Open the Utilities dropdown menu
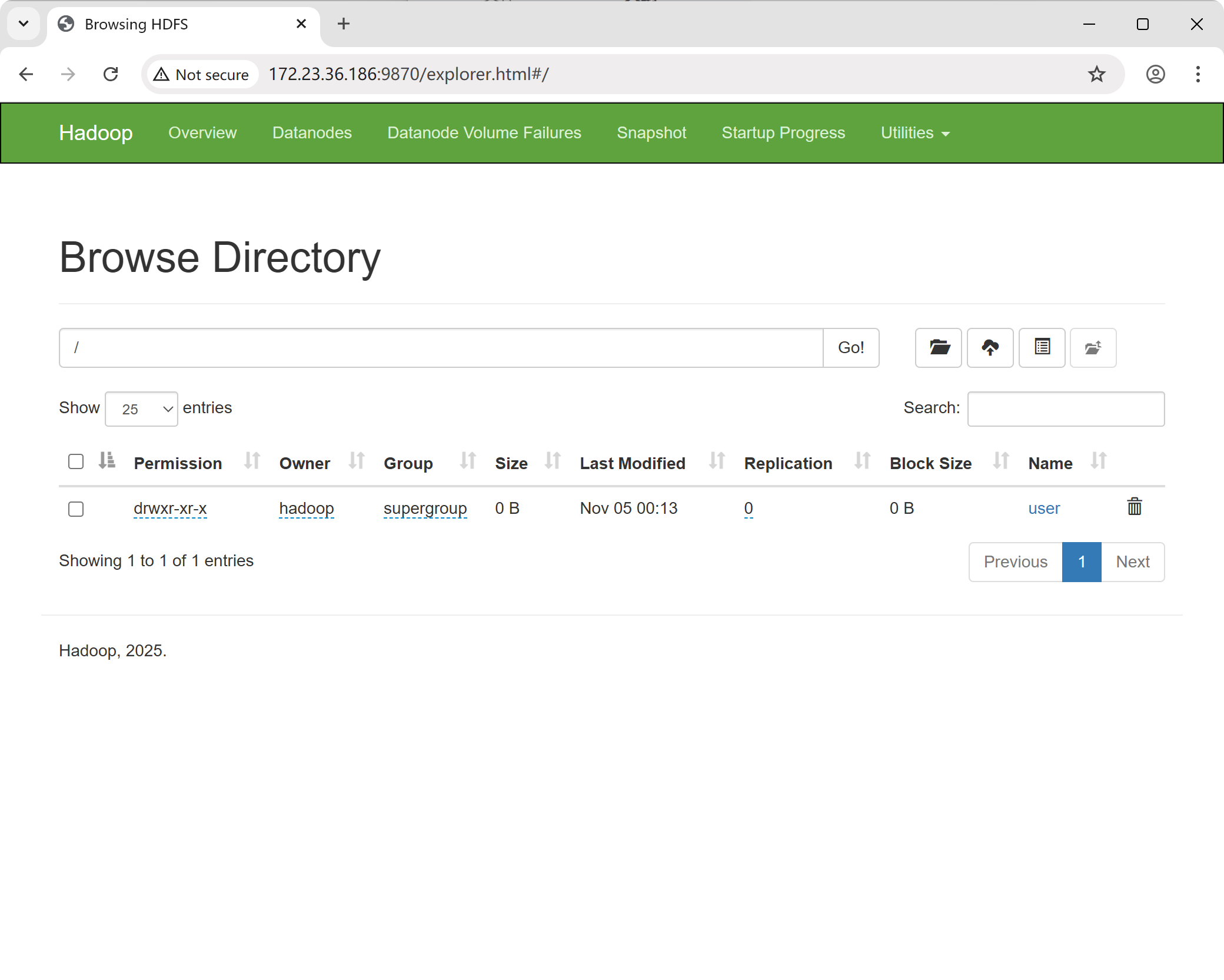 (914, 133)
